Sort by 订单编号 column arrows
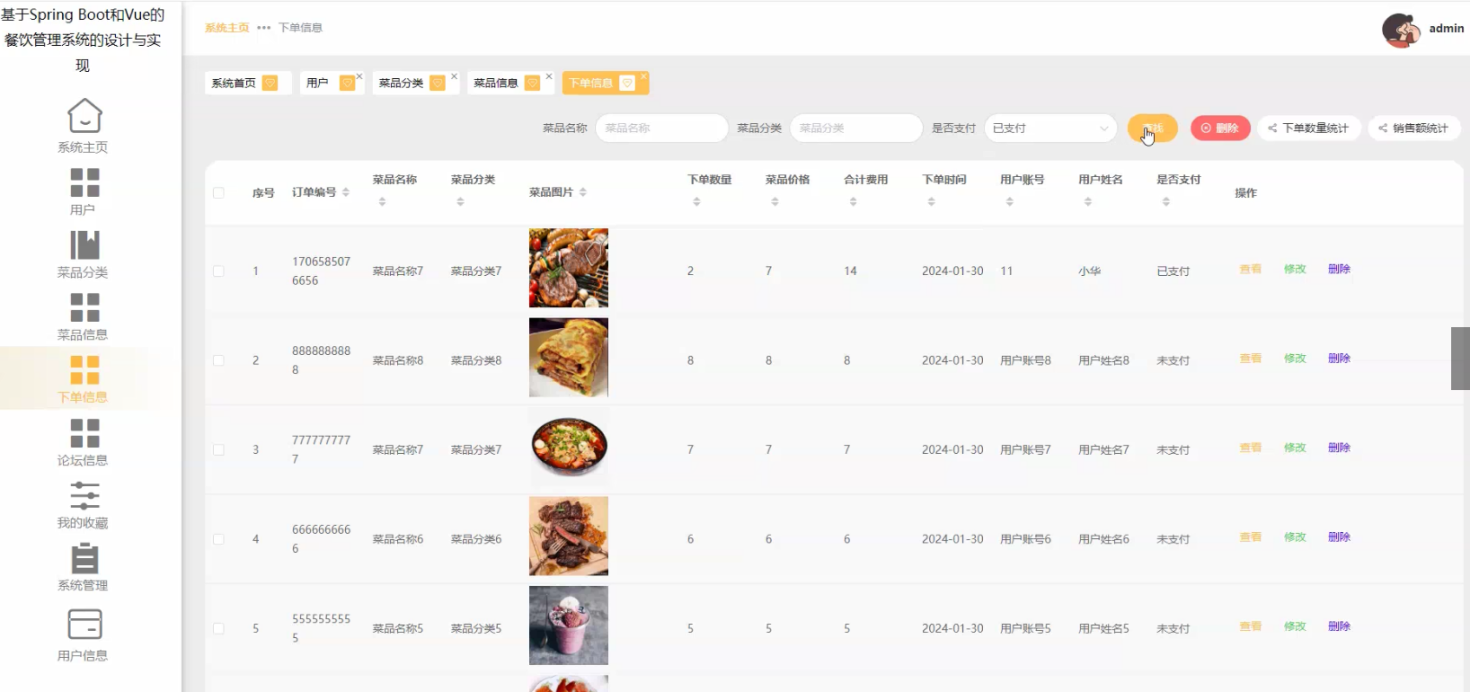This screenshot has height=692, width=1470. (346, 192)
